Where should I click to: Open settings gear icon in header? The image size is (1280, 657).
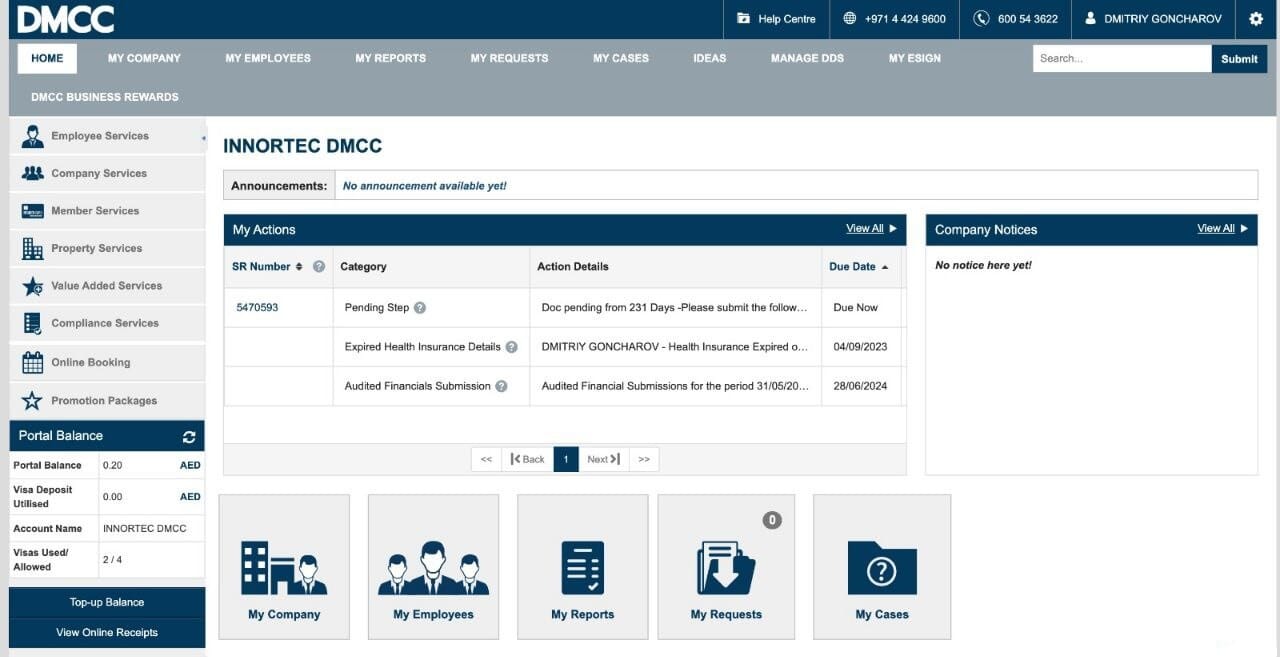tap(1256, 19)
